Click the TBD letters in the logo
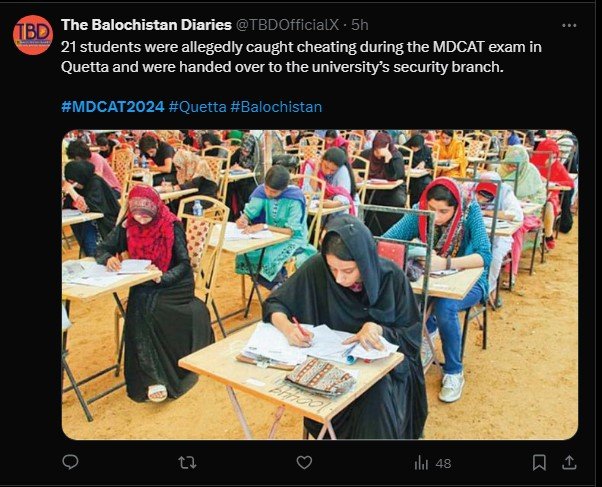The width and height of the screenshot is (602, 487). (33, 31)
